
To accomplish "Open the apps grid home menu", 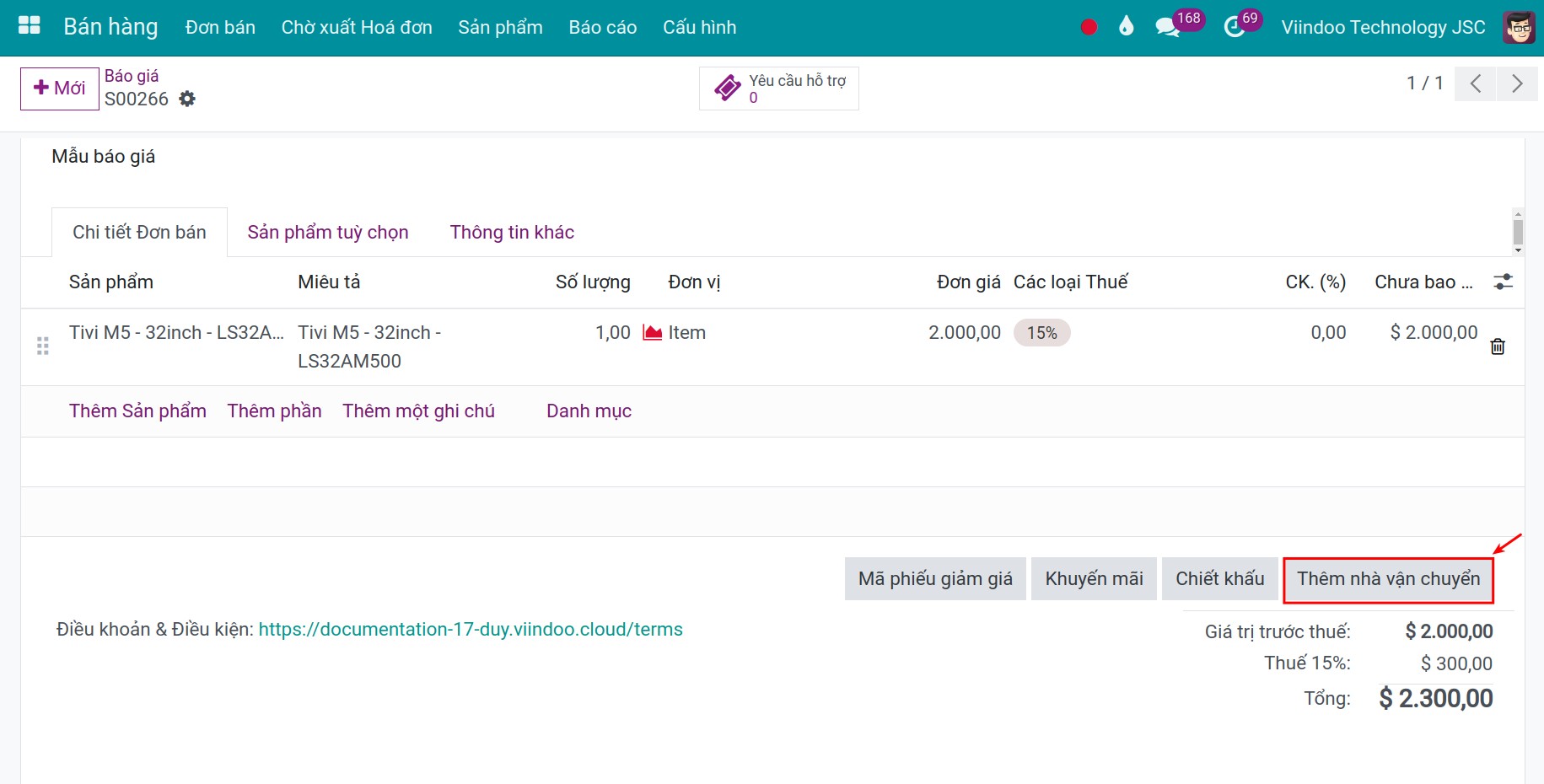I will (x=30, y=26).
